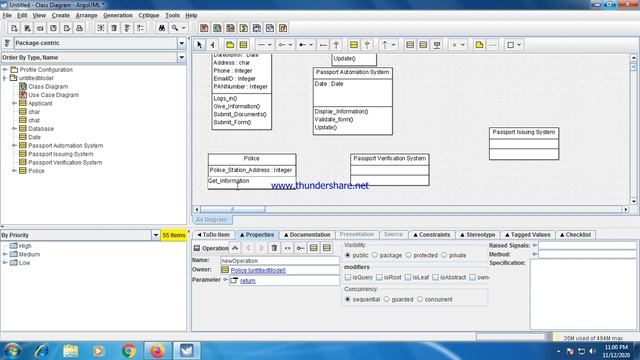Open the Package-centric perspective dropdown
The width and height of the screenshot is (640, 360).
[182, 43]
